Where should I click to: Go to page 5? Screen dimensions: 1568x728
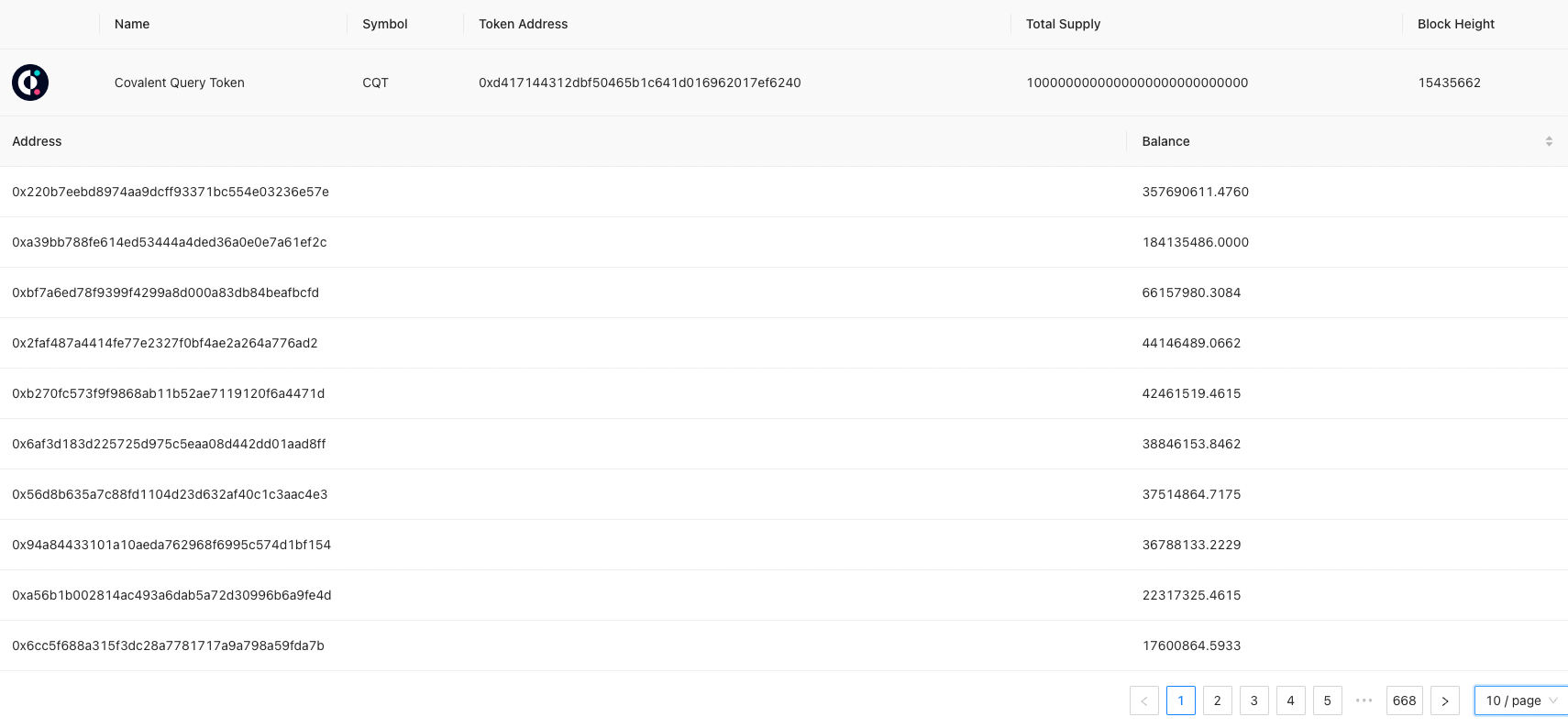[1328, 700]
